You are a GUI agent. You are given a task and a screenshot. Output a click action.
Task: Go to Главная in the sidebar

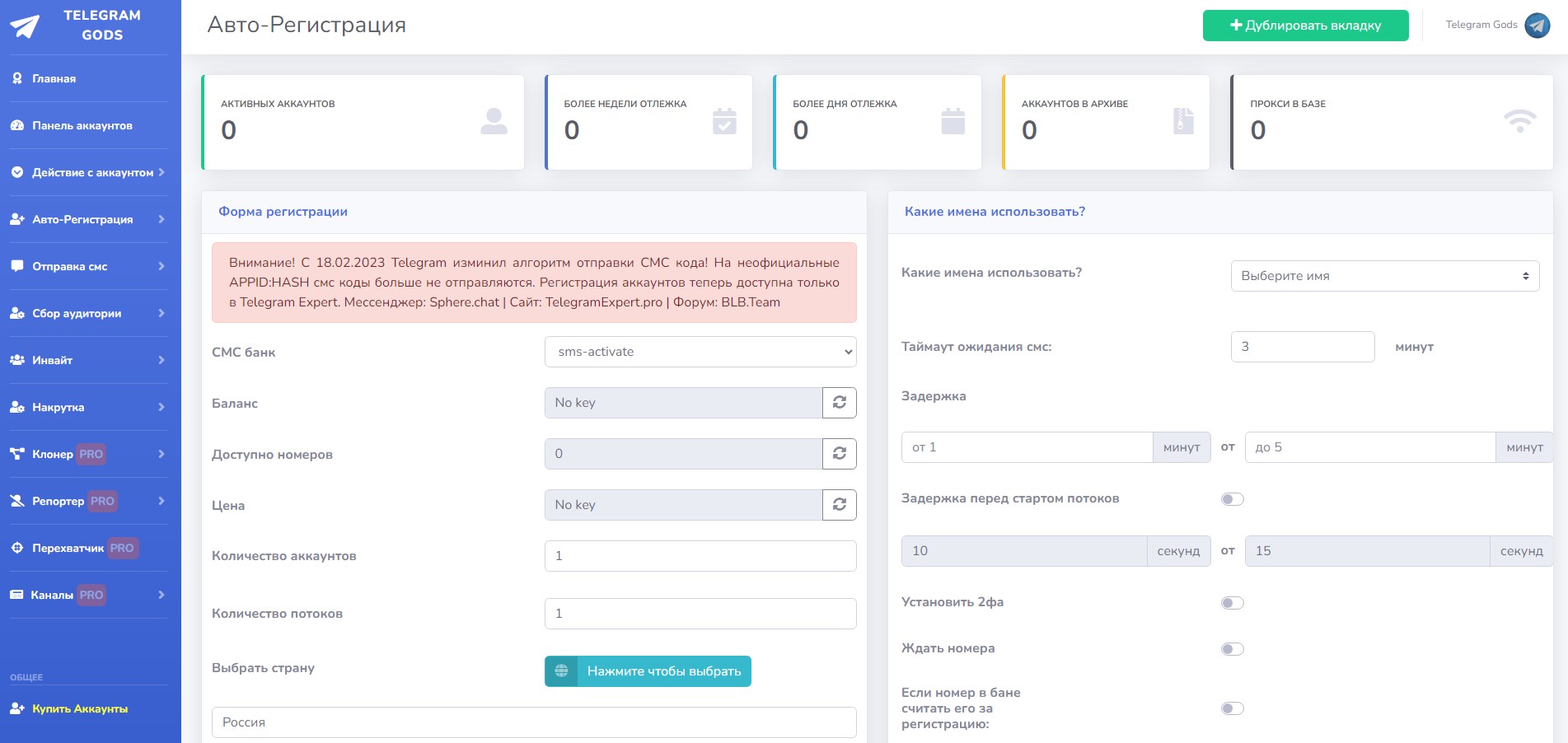click(54, 79)
